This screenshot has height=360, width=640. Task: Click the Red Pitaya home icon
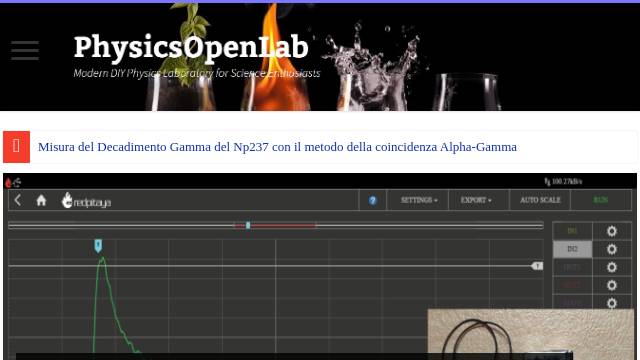pos(41,200)
